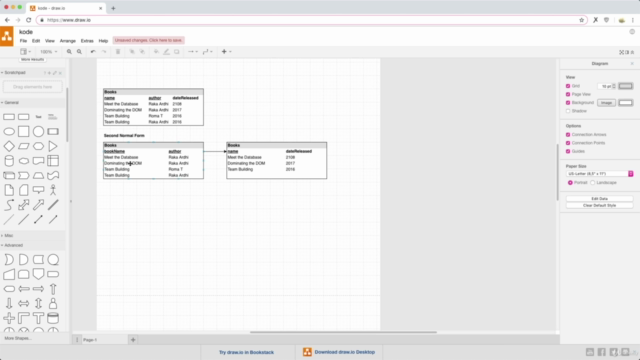Click Unsaved changes save notice
Viewport: 640px width, 360px height.
[149, 40]
